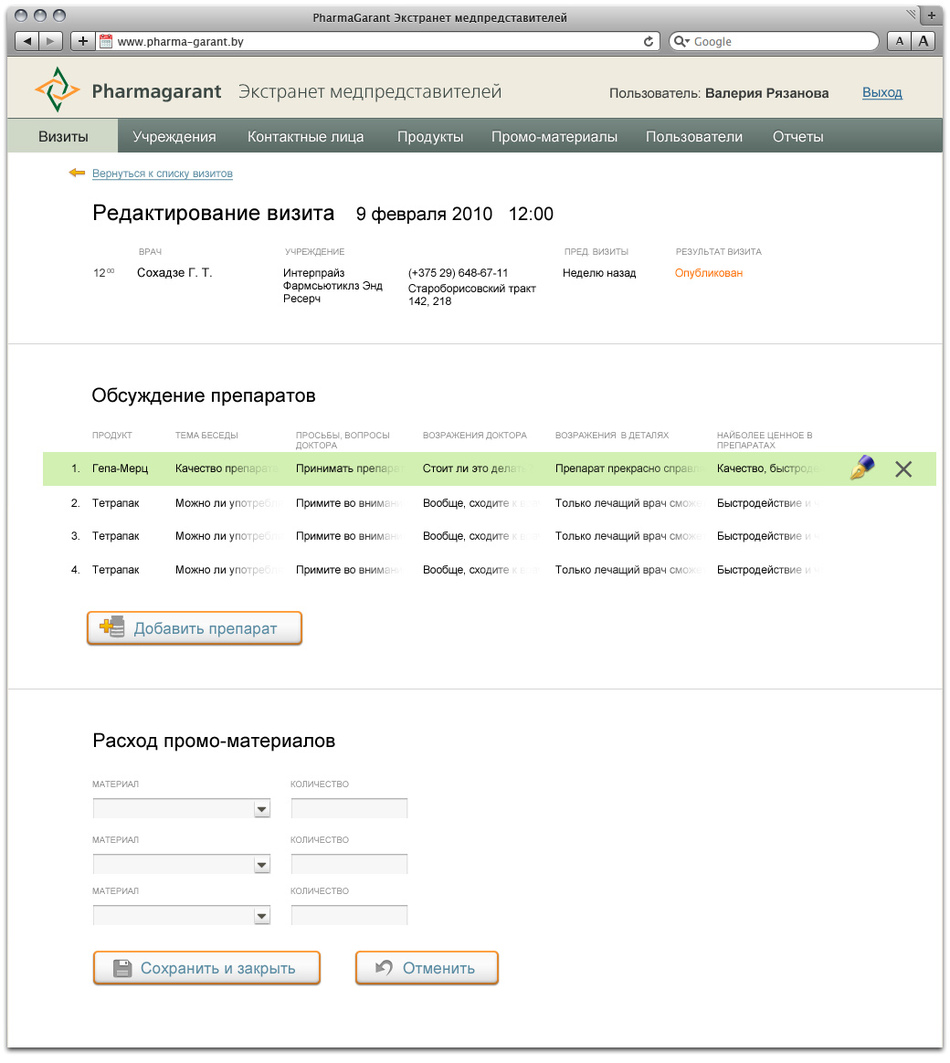Click the pencil edit icon on Гепа-Мерц row
Screen dimensions: 950x1063
pos(862,468)
